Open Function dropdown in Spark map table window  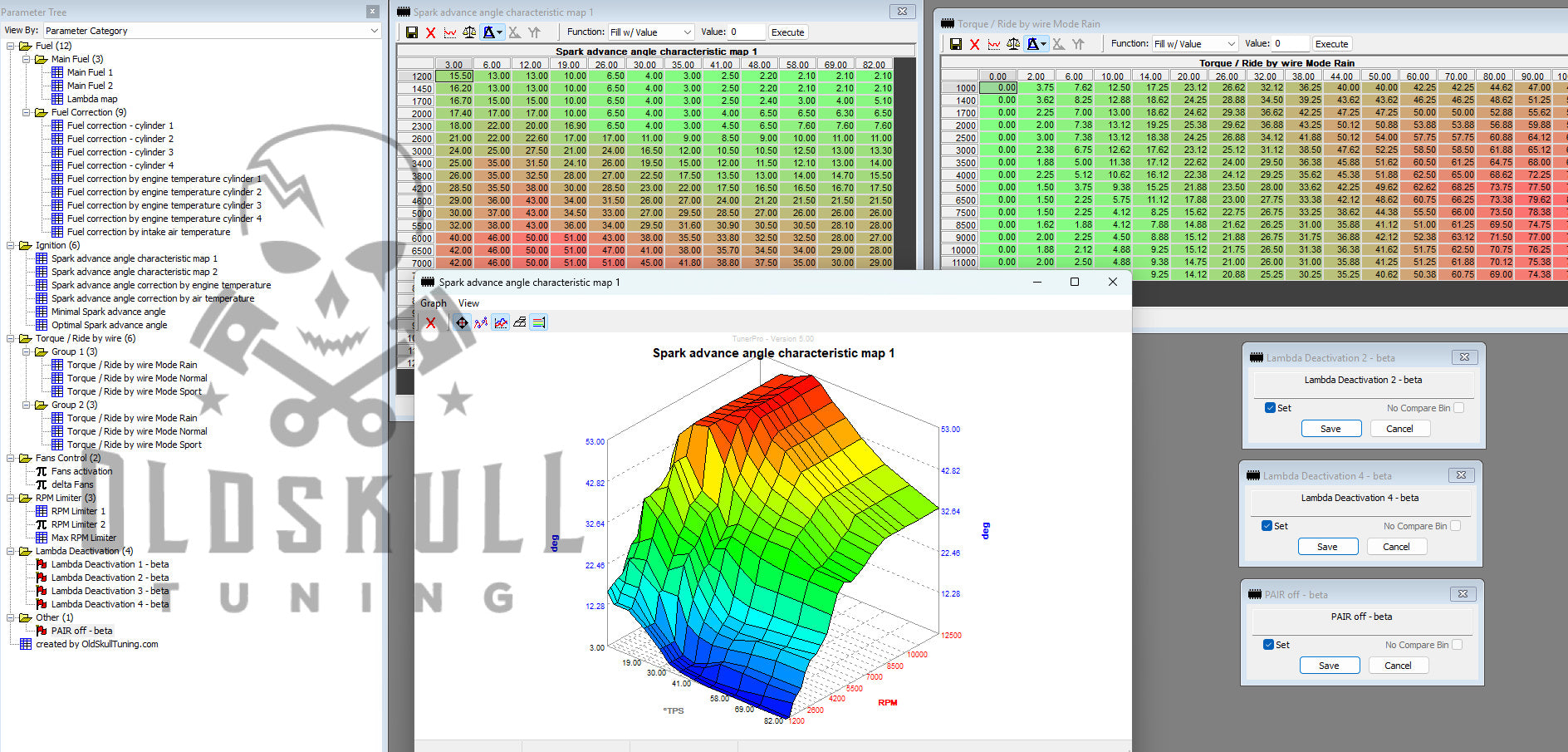point(651,32)
